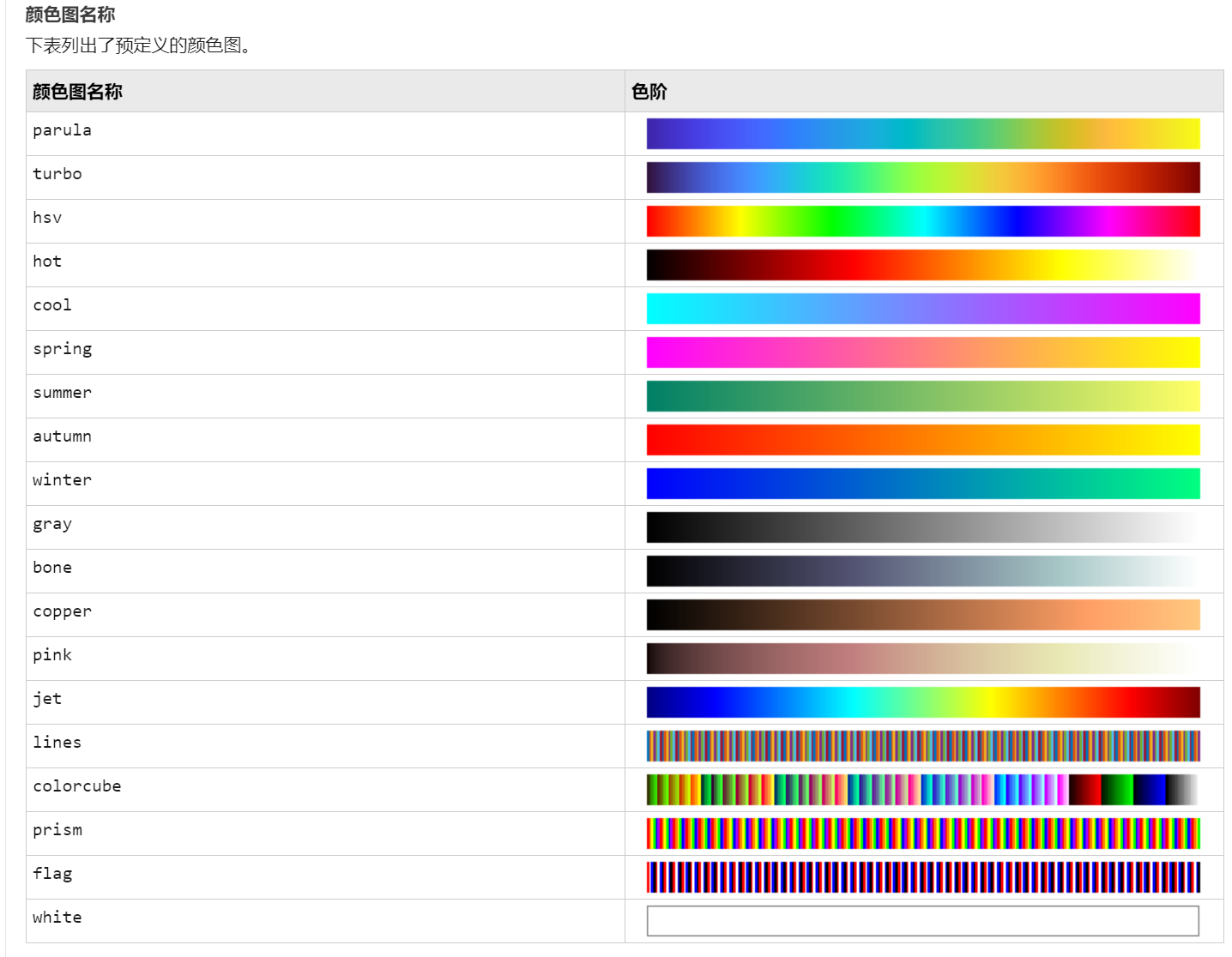Click the text 'gray'
1232x957 pixels.
[x=52, y=525]
